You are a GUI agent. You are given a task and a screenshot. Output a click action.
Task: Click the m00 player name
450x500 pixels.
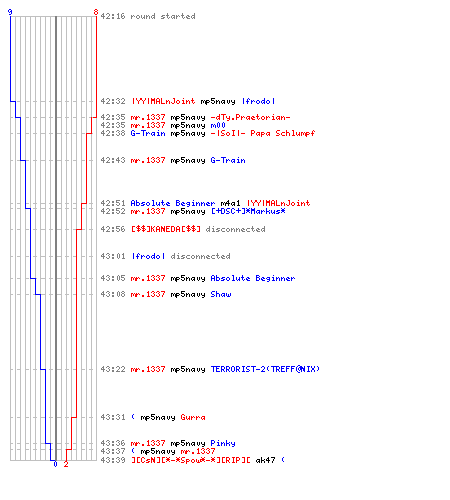[218, 125]
